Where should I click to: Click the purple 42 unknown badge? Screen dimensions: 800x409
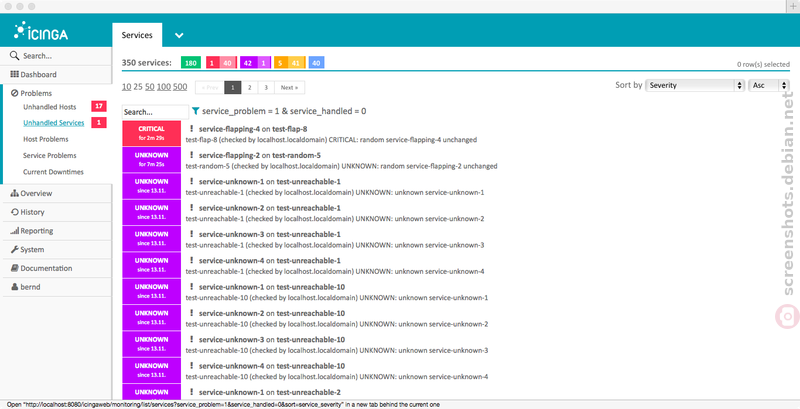coord(248,63)
